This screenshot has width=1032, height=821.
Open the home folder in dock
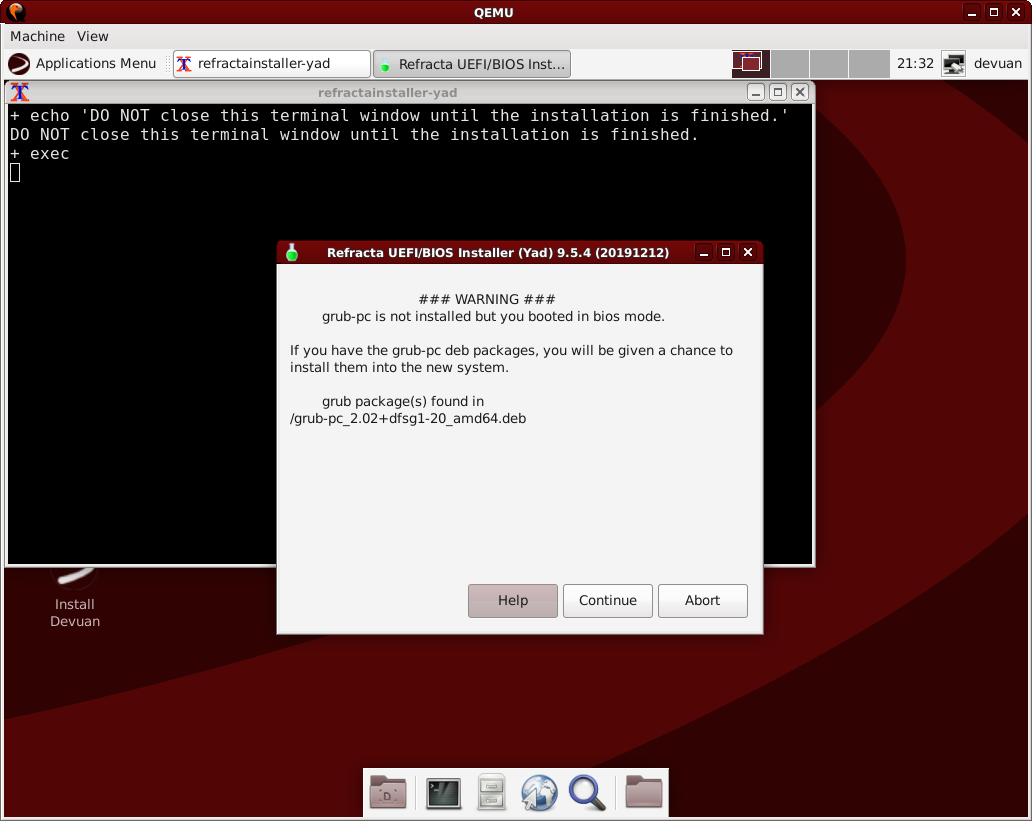pos(644,793)
